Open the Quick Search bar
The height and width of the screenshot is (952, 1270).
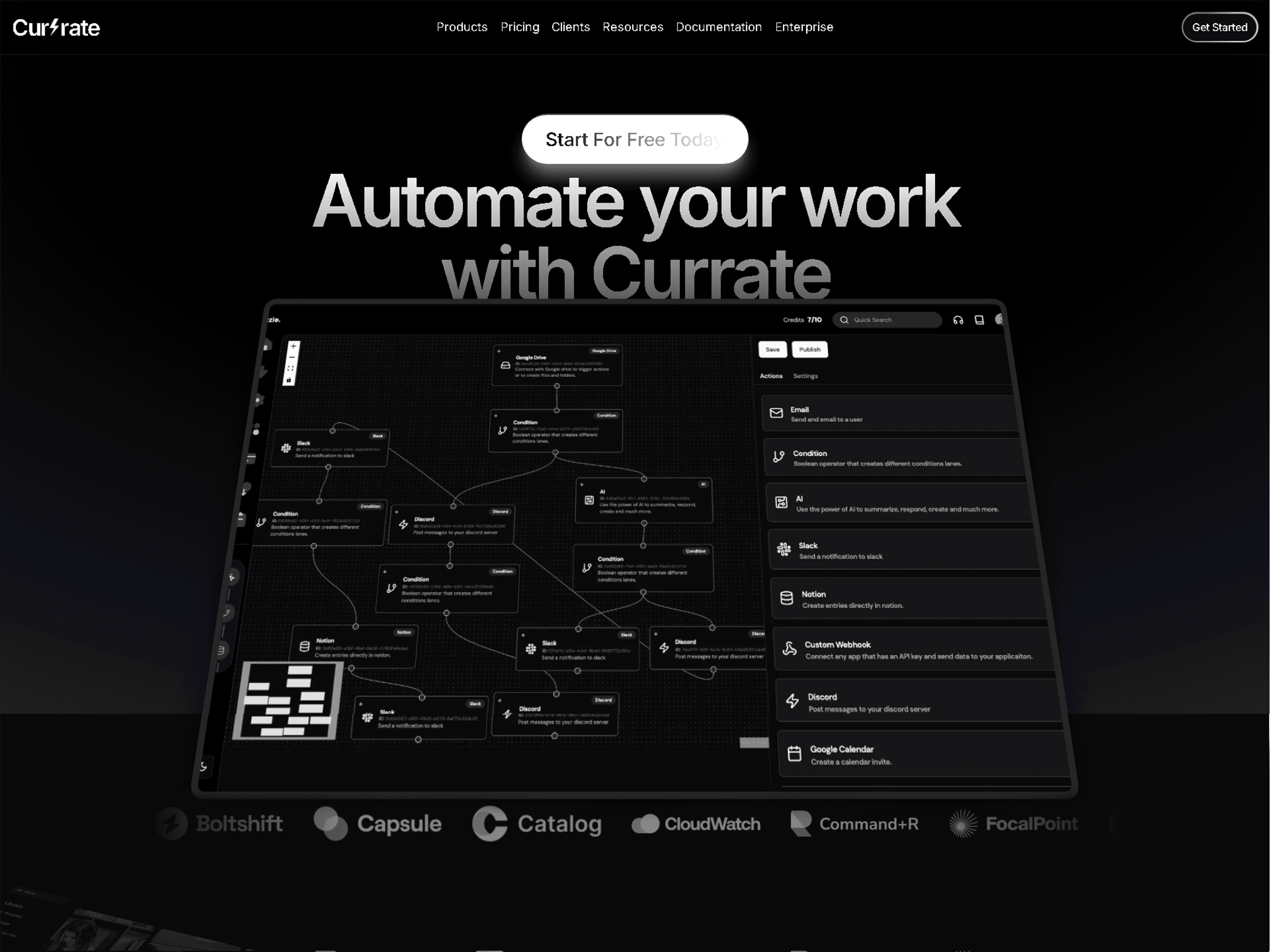[885, 319]
